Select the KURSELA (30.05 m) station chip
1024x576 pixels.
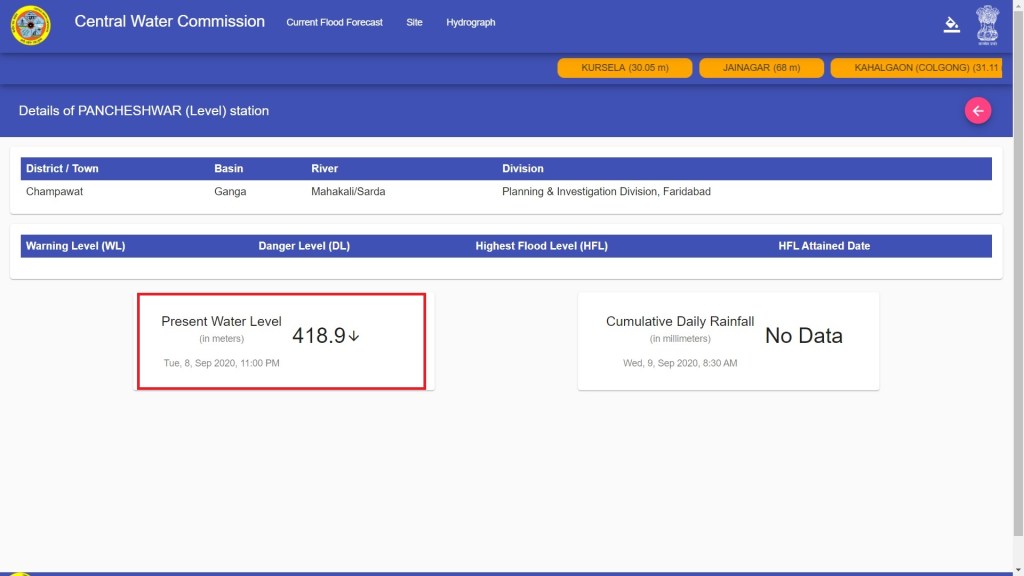tap(623, 68)
